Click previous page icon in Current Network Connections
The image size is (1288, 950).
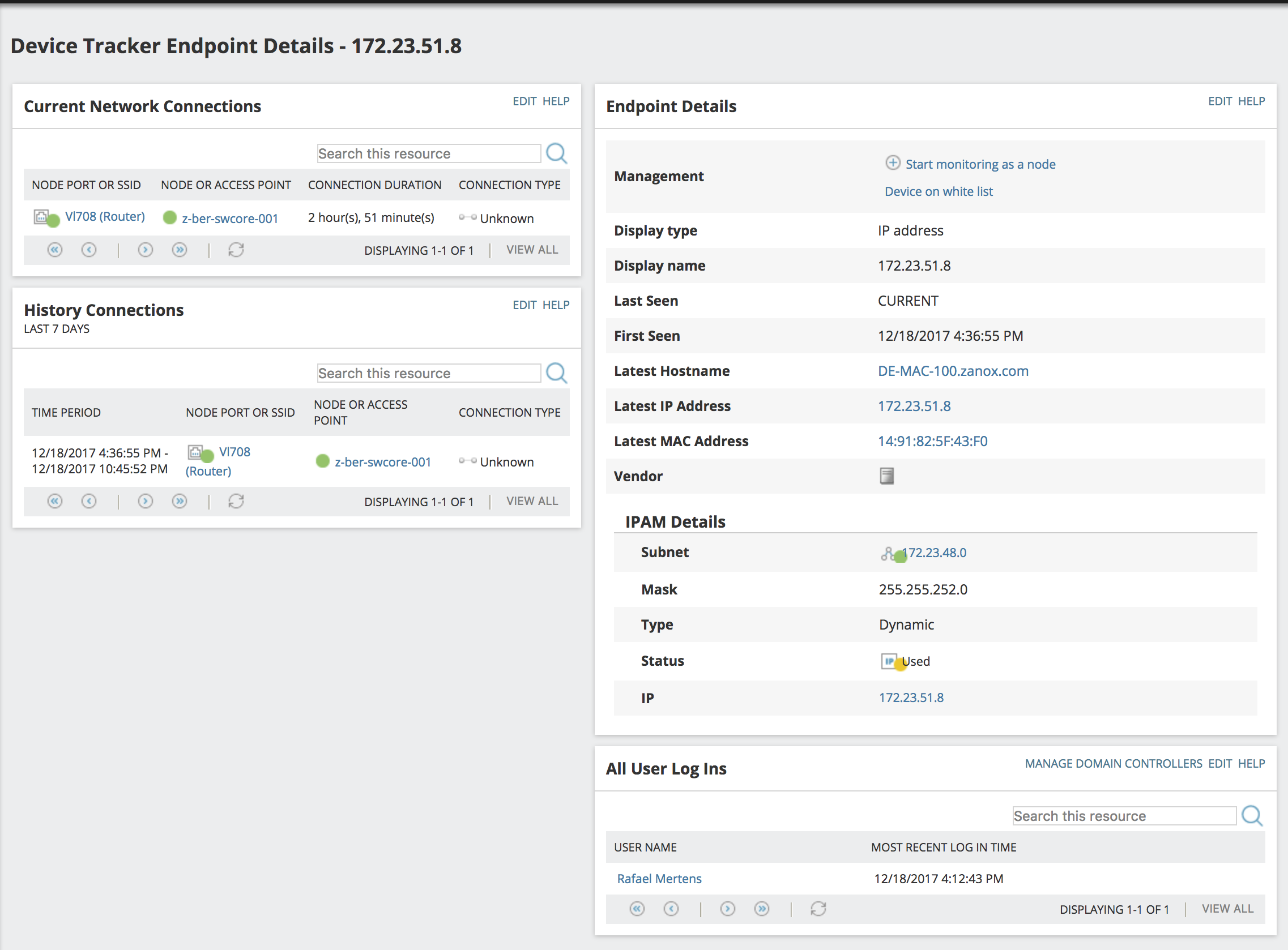[x=88, y=250]
